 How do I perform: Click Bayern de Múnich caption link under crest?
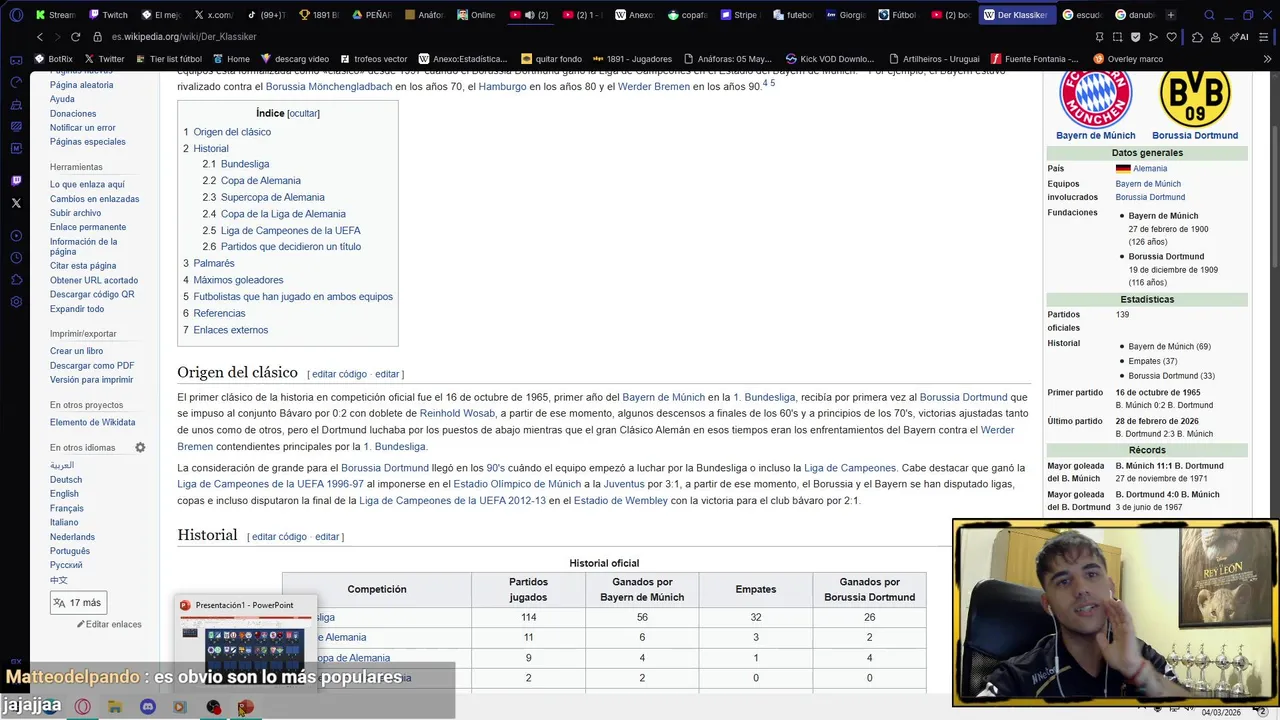[1095, 135]
